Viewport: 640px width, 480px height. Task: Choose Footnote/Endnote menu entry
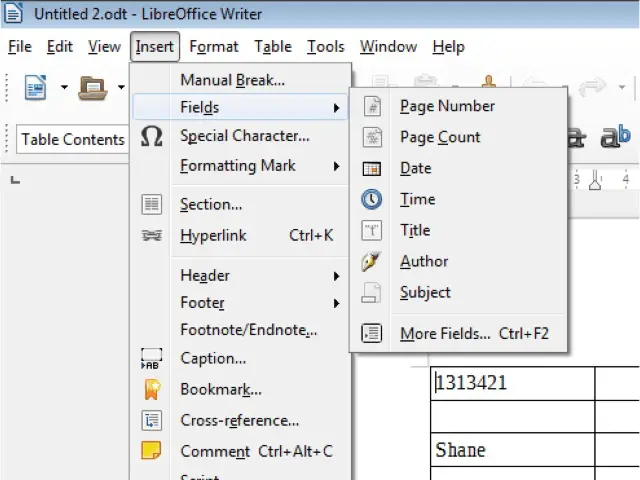tap(241, 330)
